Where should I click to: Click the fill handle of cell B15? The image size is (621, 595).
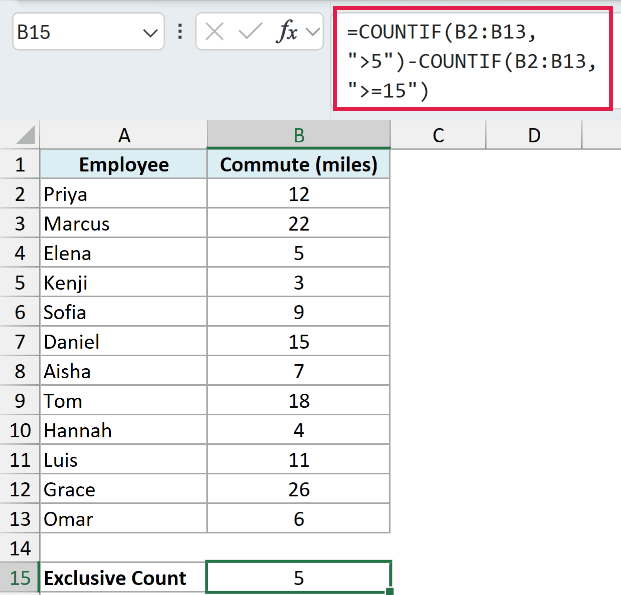pyautogui.click(x=390, y=591)
